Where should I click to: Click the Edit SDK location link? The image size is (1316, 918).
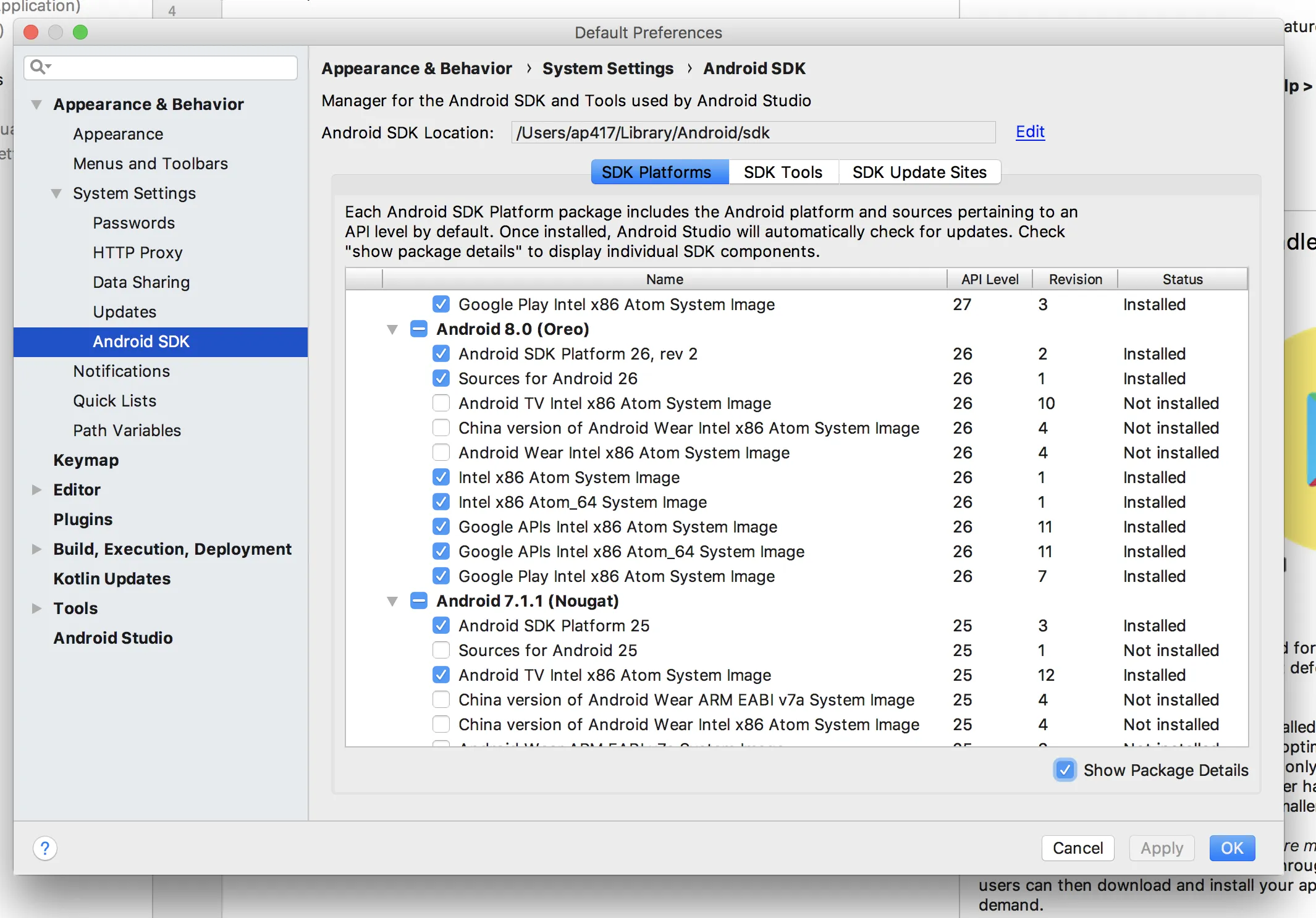point(1030,132)
